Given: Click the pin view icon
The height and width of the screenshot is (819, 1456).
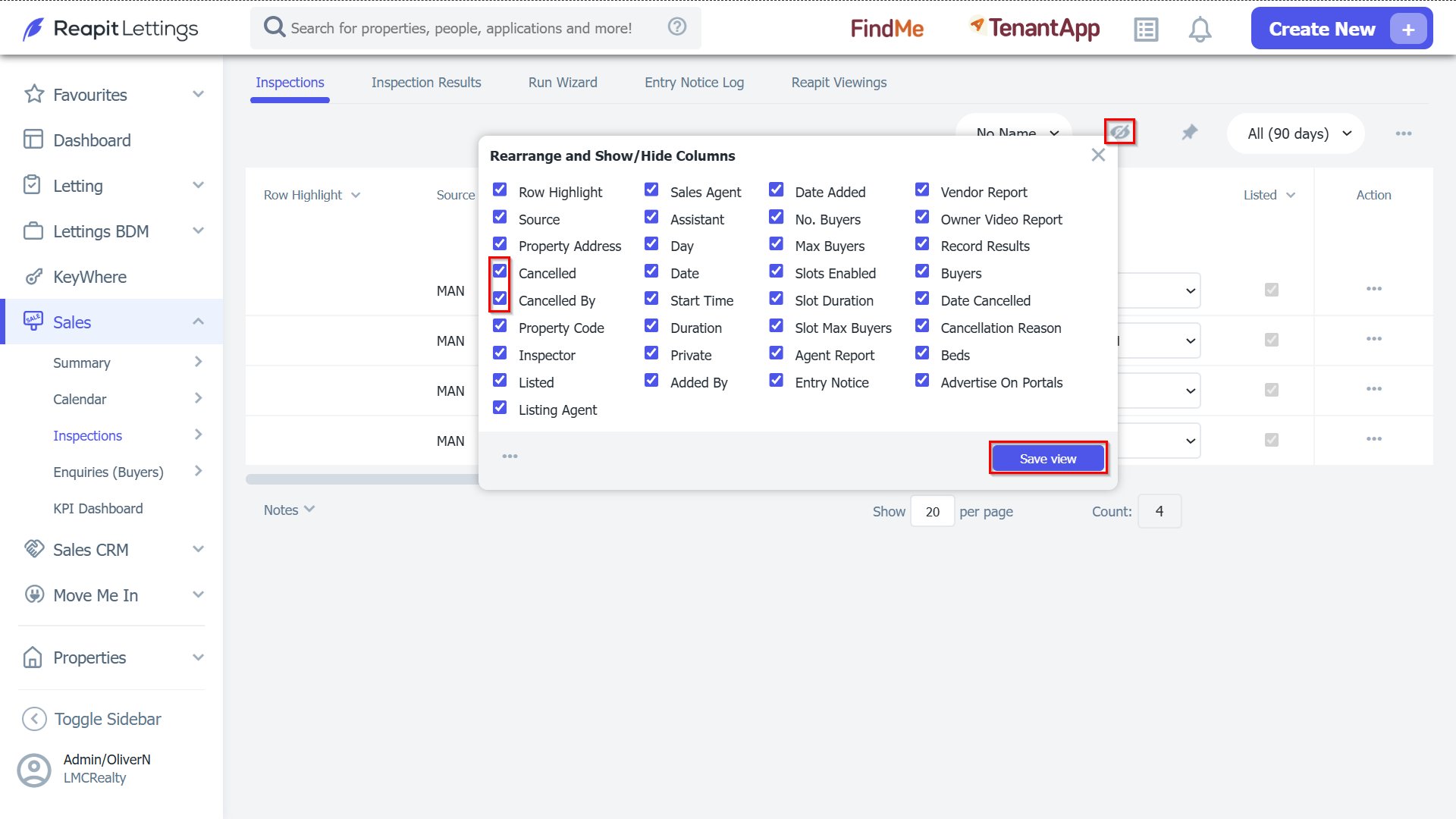Looking at the screenshot, I should click(1189, 133).
